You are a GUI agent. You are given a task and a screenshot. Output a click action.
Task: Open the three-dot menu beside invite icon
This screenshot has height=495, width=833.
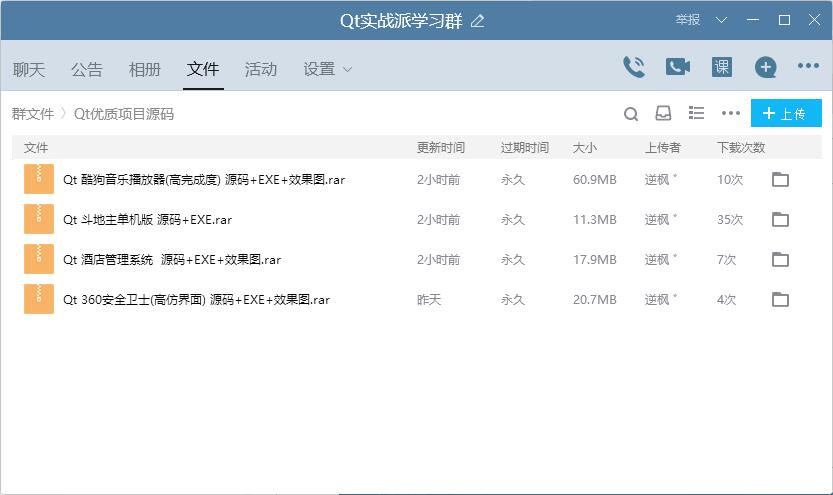pyautogui.click(x=808, y=66)
